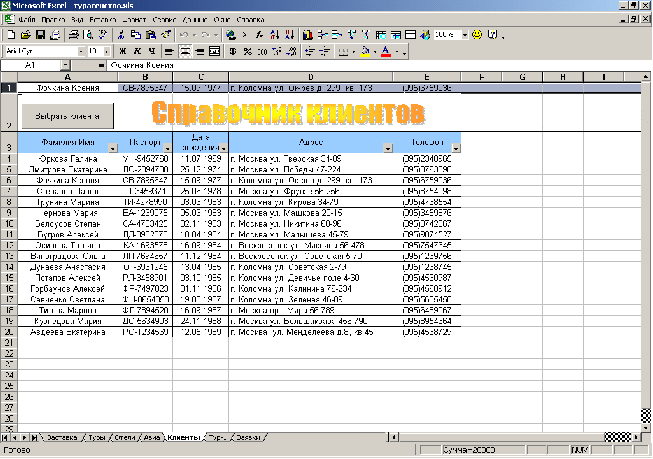
Task: Toggle underline Ч formatting
Action: click(152, 51)
